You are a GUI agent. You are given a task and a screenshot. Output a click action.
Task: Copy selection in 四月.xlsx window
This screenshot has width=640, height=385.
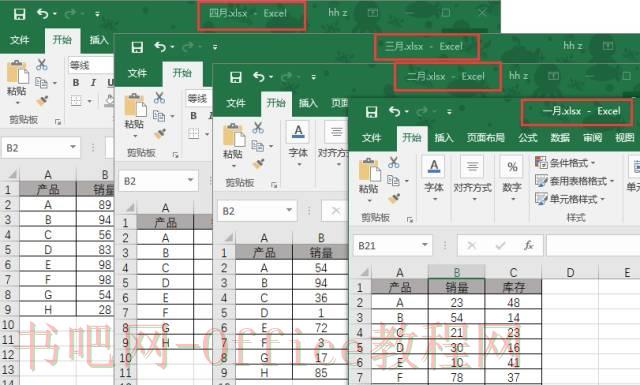[x=41, y=82]
